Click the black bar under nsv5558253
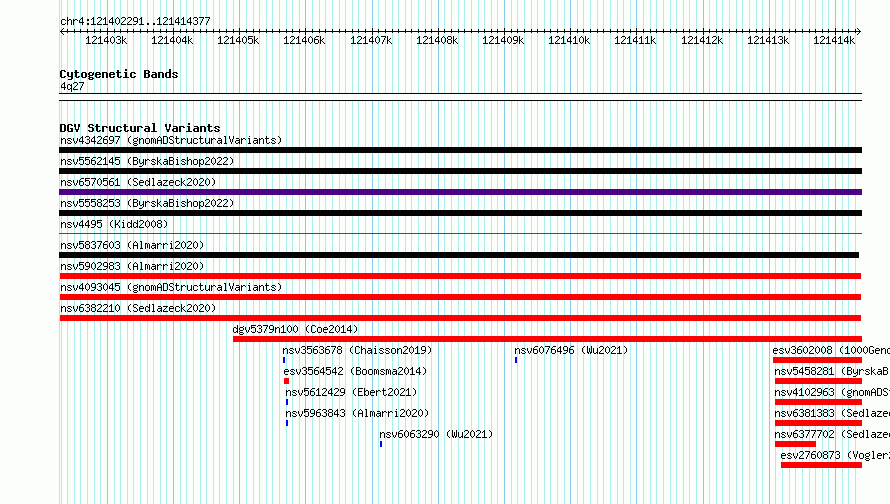 tap(460, 213)
